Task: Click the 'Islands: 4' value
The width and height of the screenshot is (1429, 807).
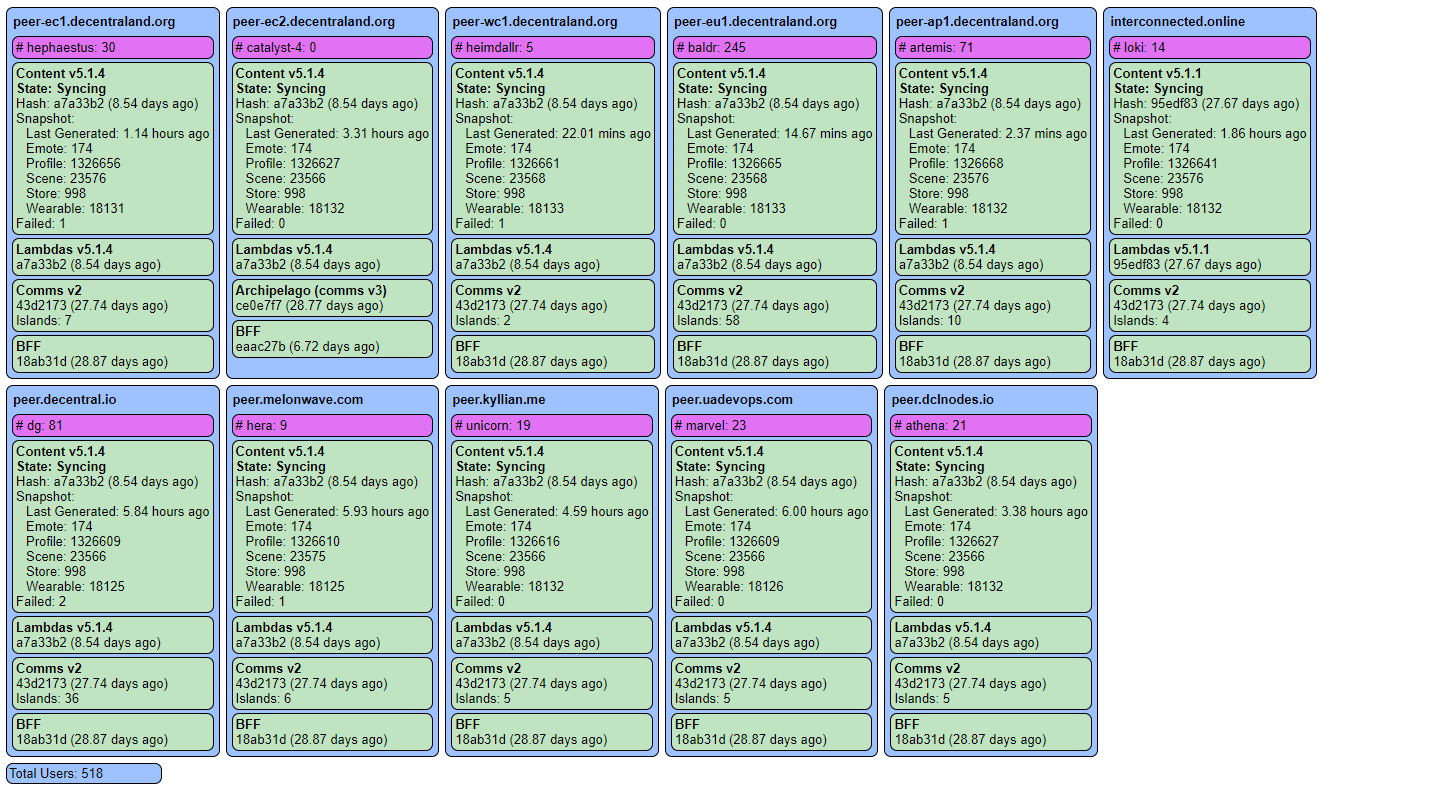Action: click(1142, 320)
